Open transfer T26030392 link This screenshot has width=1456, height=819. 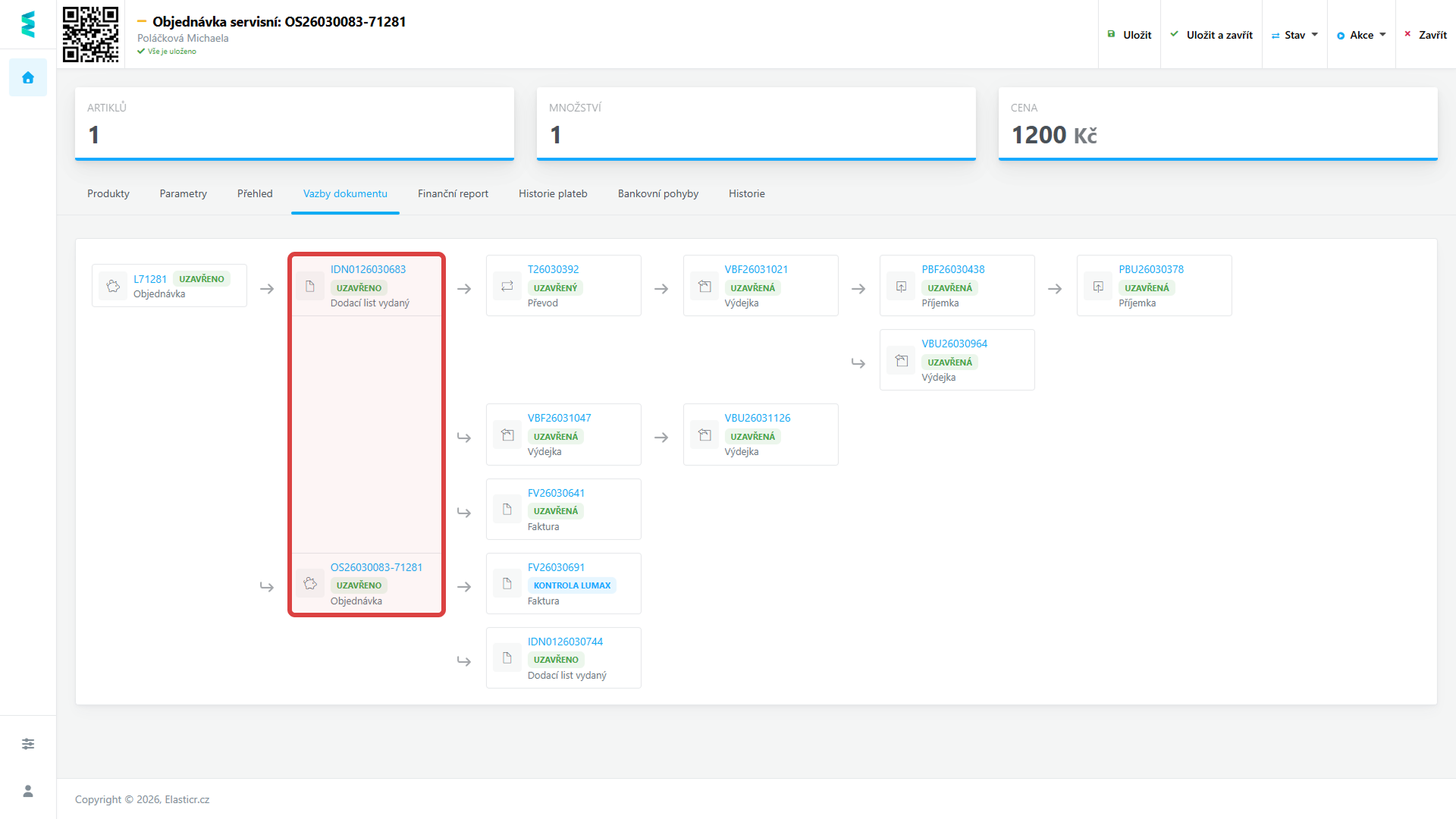click(x=554, y=269)
